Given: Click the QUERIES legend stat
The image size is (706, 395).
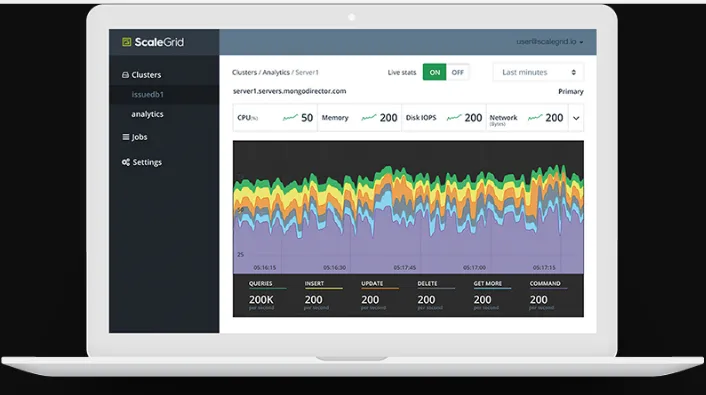Looking at the screenshot, I should 267,295.
